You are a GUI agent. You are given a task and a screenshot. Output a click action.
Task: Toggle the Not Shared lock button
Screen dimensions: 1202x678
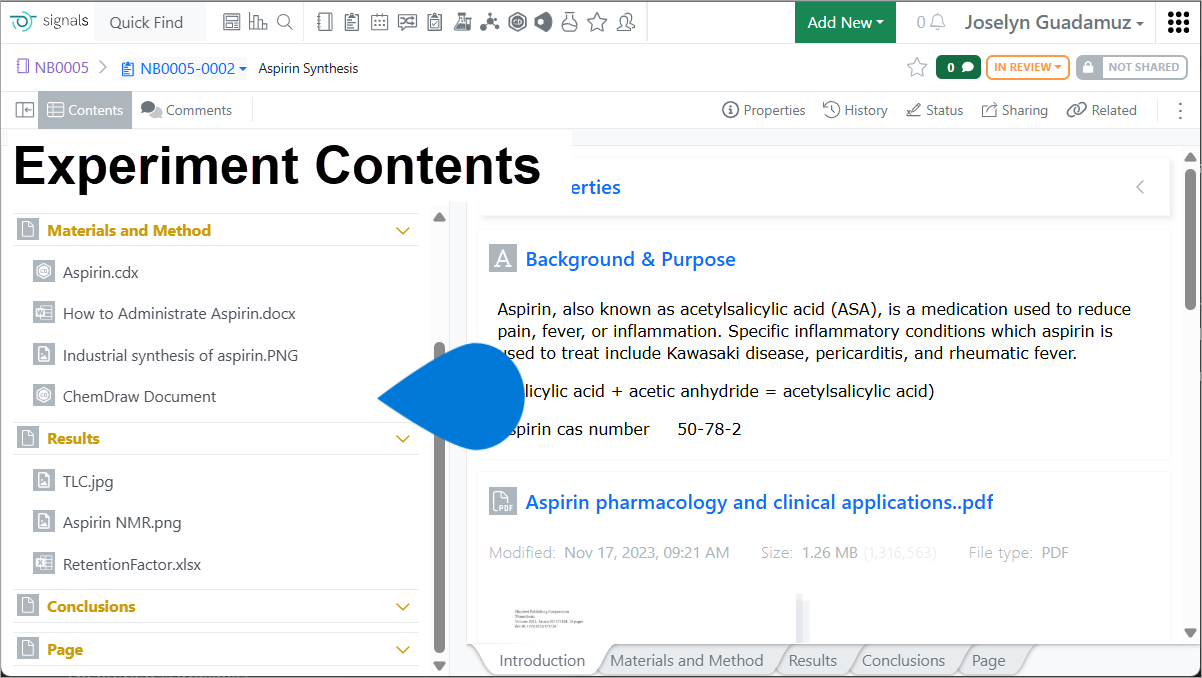1132,67
